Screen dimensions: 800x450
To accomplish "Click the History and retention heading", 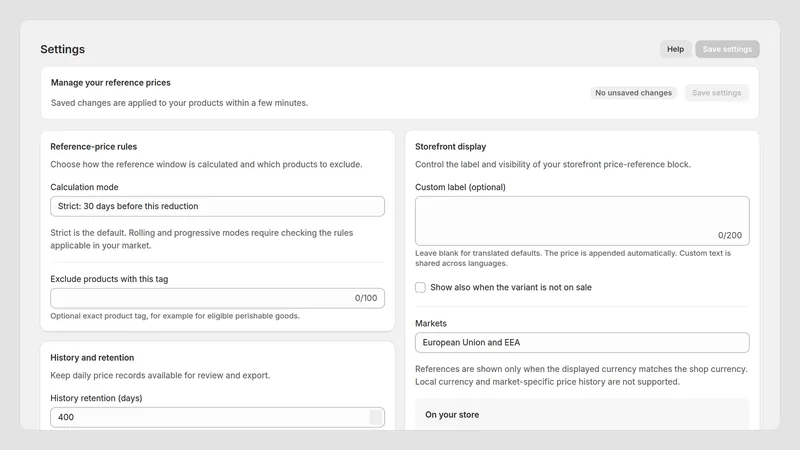I will [92, 358].
